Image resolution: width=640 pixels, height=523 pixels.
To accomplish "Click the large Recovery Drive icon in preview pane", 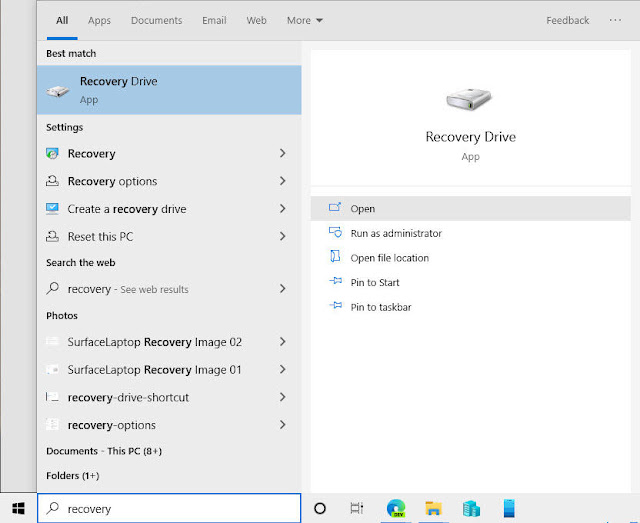I will 469,99.
